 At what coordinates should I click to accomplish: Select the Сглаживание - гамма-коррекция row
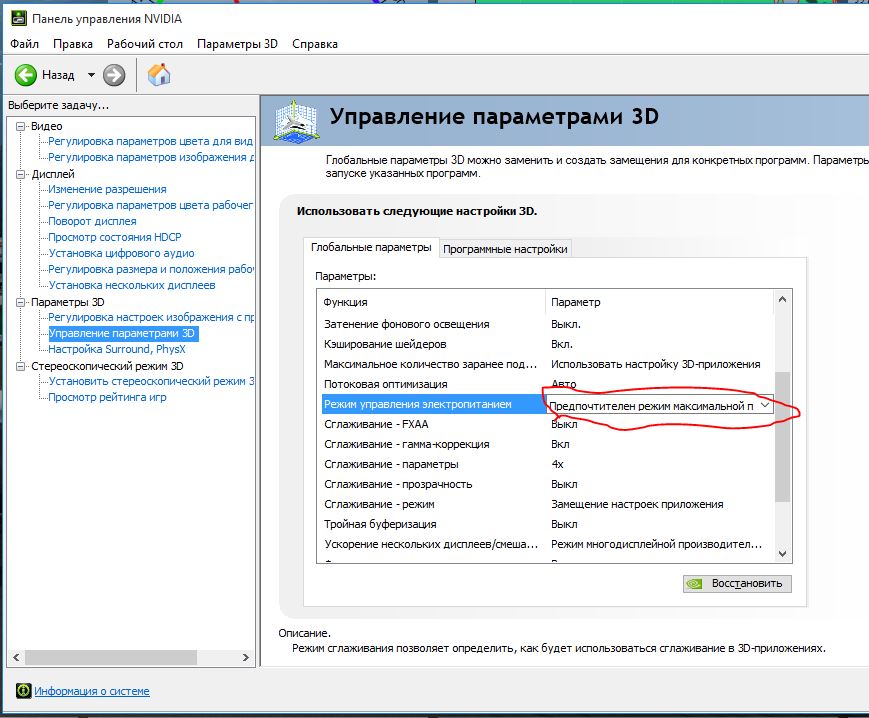[545, 444]
